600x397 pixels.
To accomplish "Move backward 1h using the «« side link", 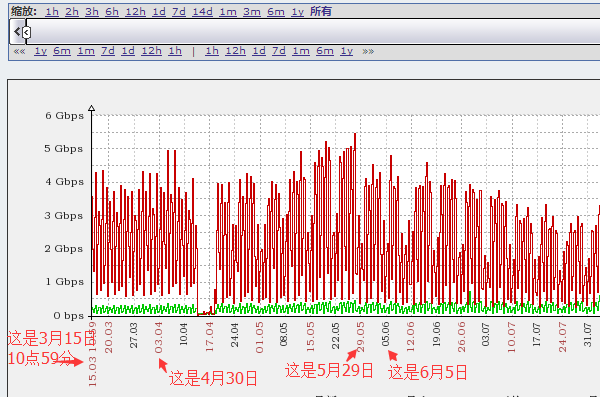I will pyautogui.click(x=175, y=51).
